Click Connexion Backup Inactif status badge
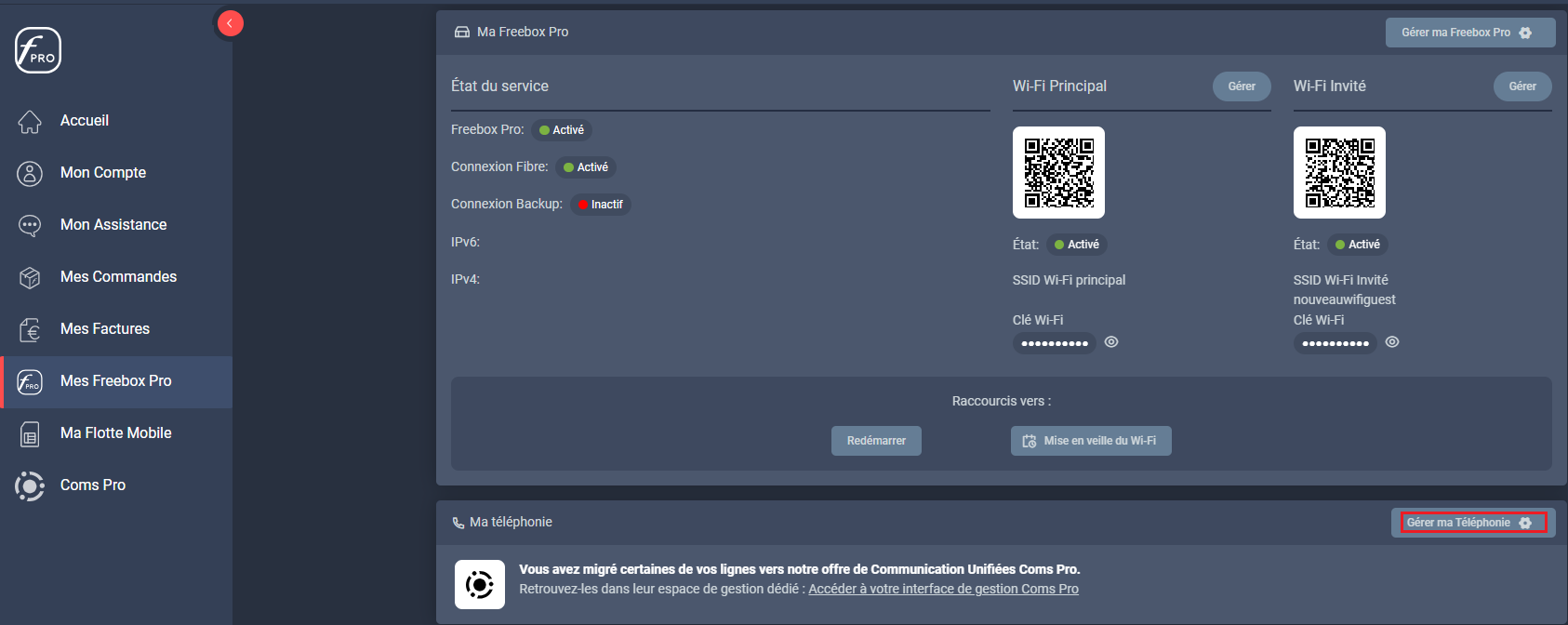The width and height of the screenshot is (1568, 625). tap(601, 205)
